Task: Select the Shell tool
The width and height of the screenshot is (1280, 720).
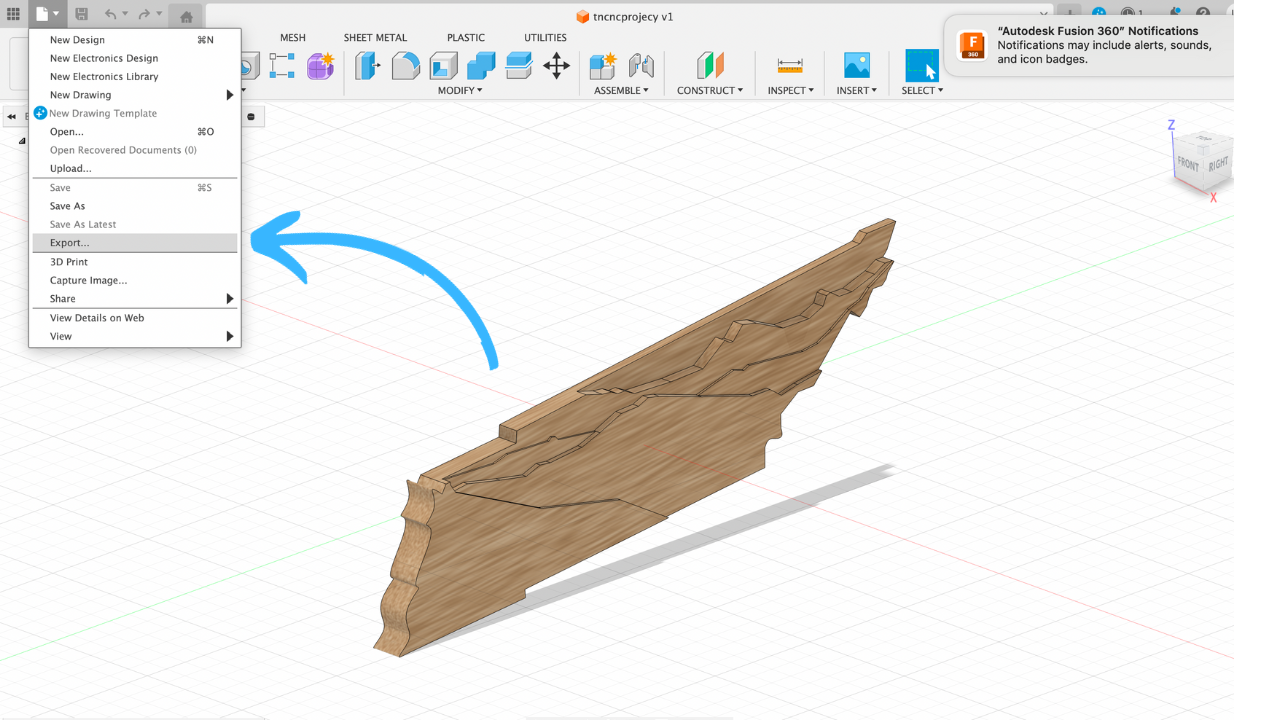Action: pos(443,66)
